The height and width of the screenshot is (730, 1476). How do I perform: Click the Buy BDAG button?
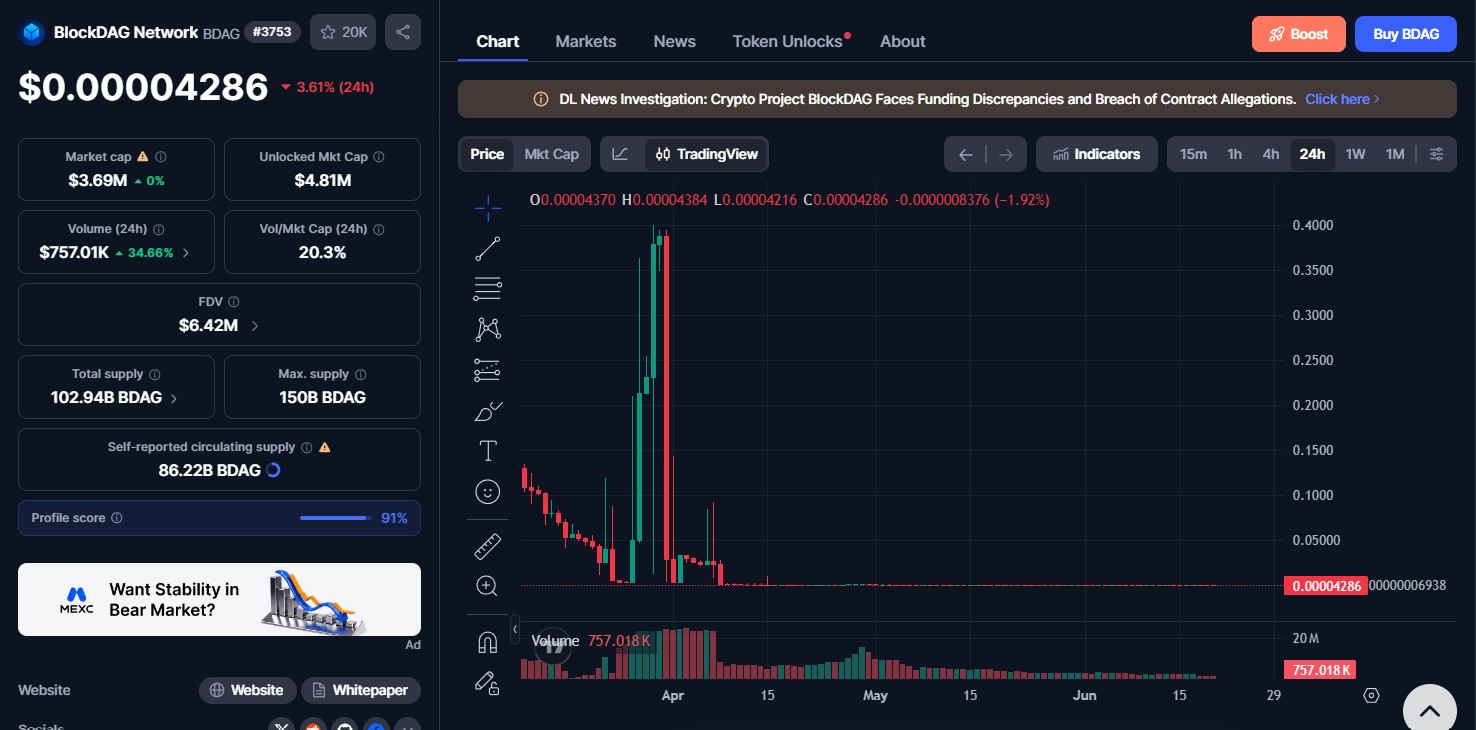tap(1406, 34)
